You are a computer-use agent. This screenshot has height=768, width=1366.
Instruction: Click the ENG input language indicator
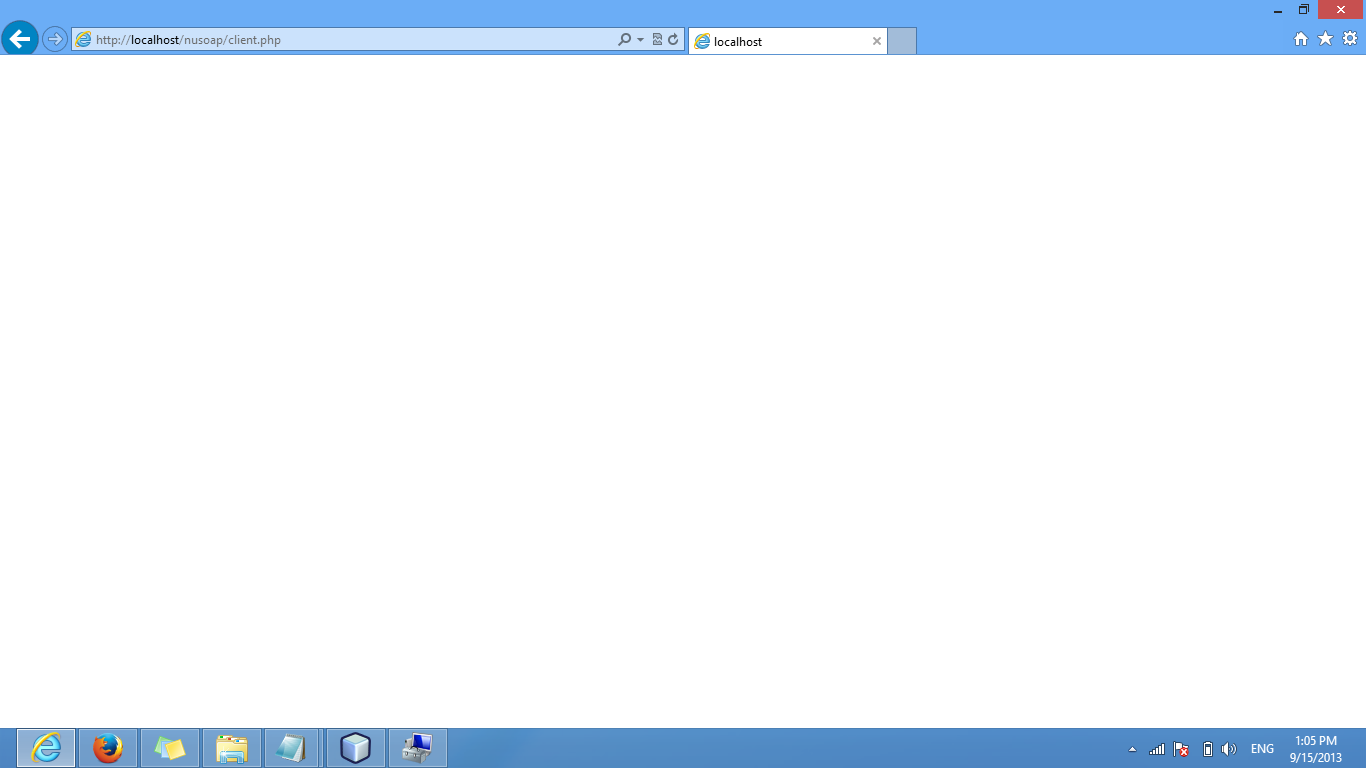tap(1262, 749)
